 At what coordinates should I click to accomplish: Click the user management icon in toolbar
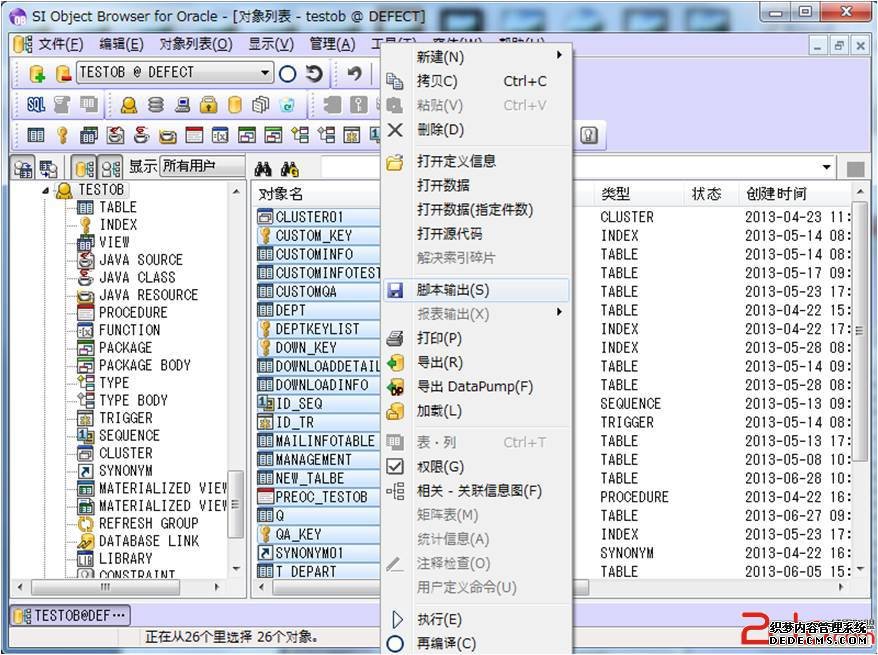click(x=129, y=104)
